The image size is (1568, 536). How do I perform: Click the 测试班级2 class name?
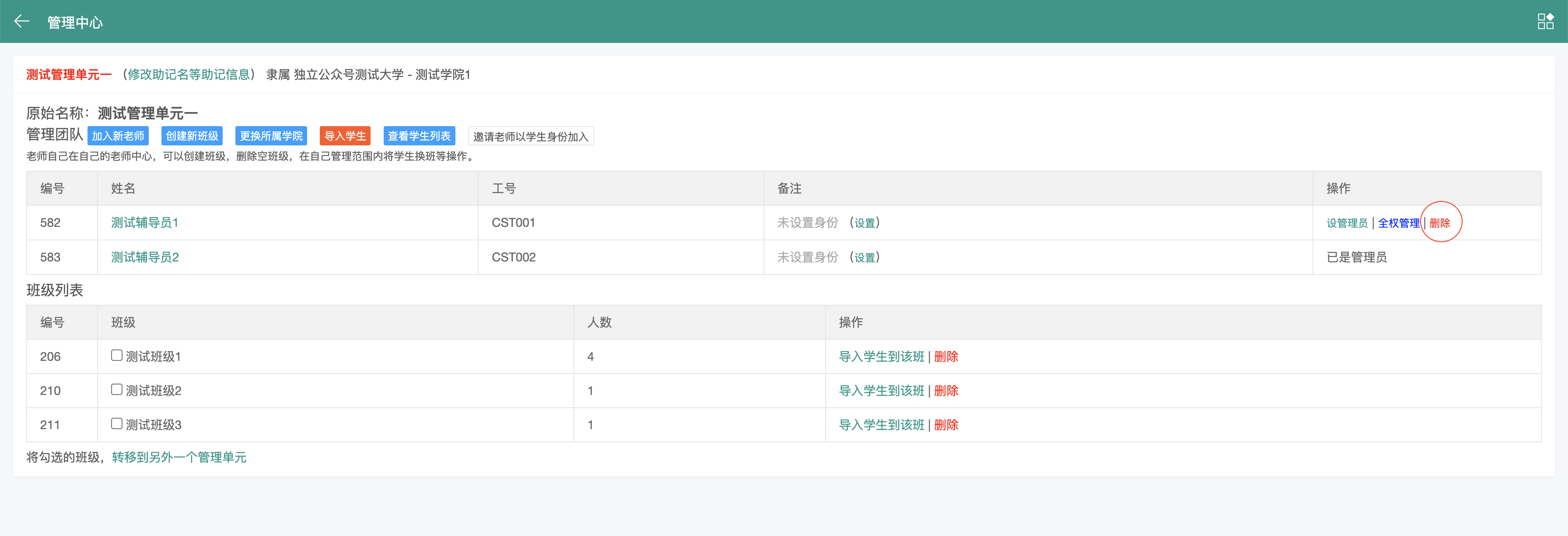pyautogui.click(x=154, y=391)
